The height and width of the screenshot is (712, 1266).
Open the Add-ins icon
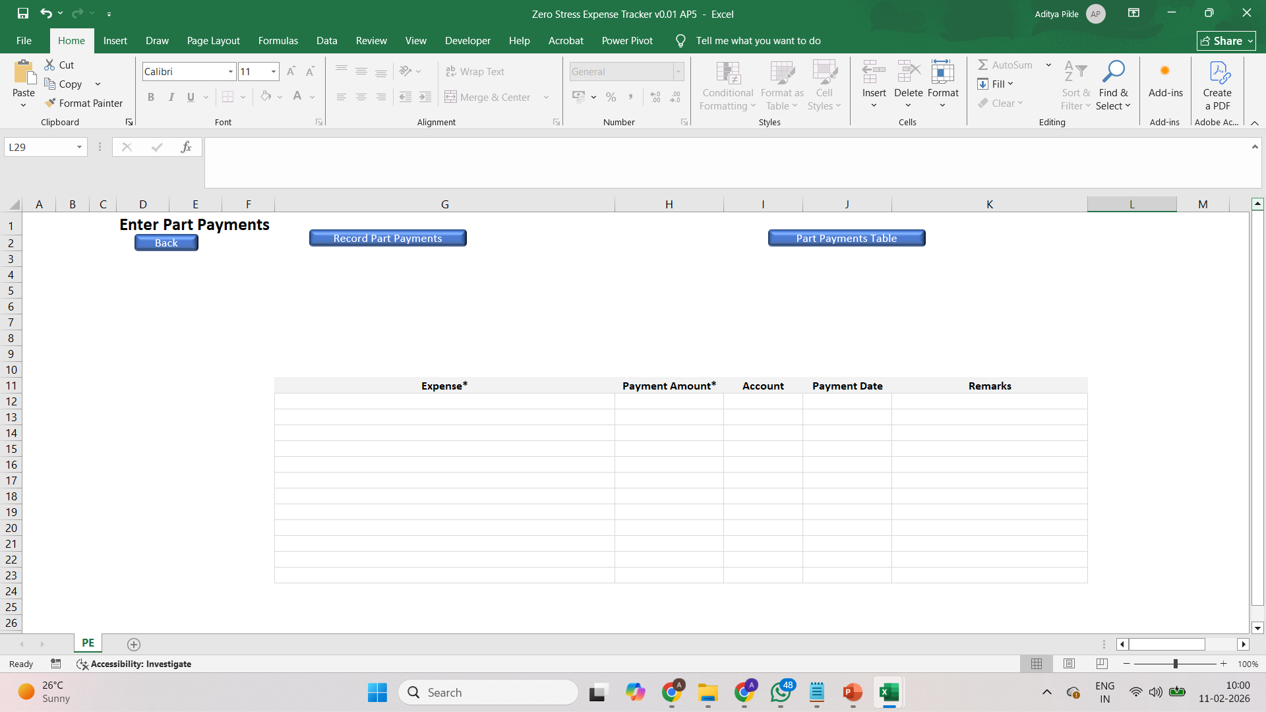coord(1165,80)
